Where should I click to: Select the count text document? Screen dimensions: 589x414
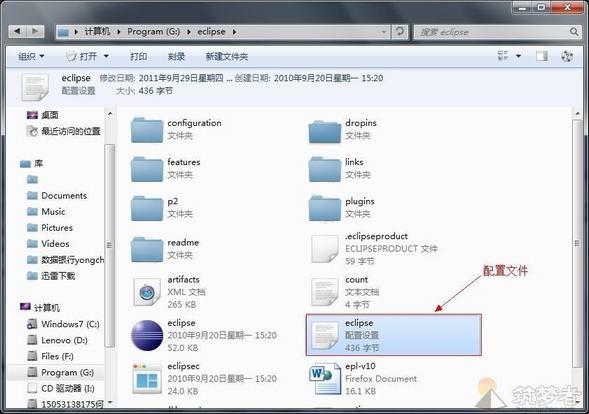[x=345, y=292]
